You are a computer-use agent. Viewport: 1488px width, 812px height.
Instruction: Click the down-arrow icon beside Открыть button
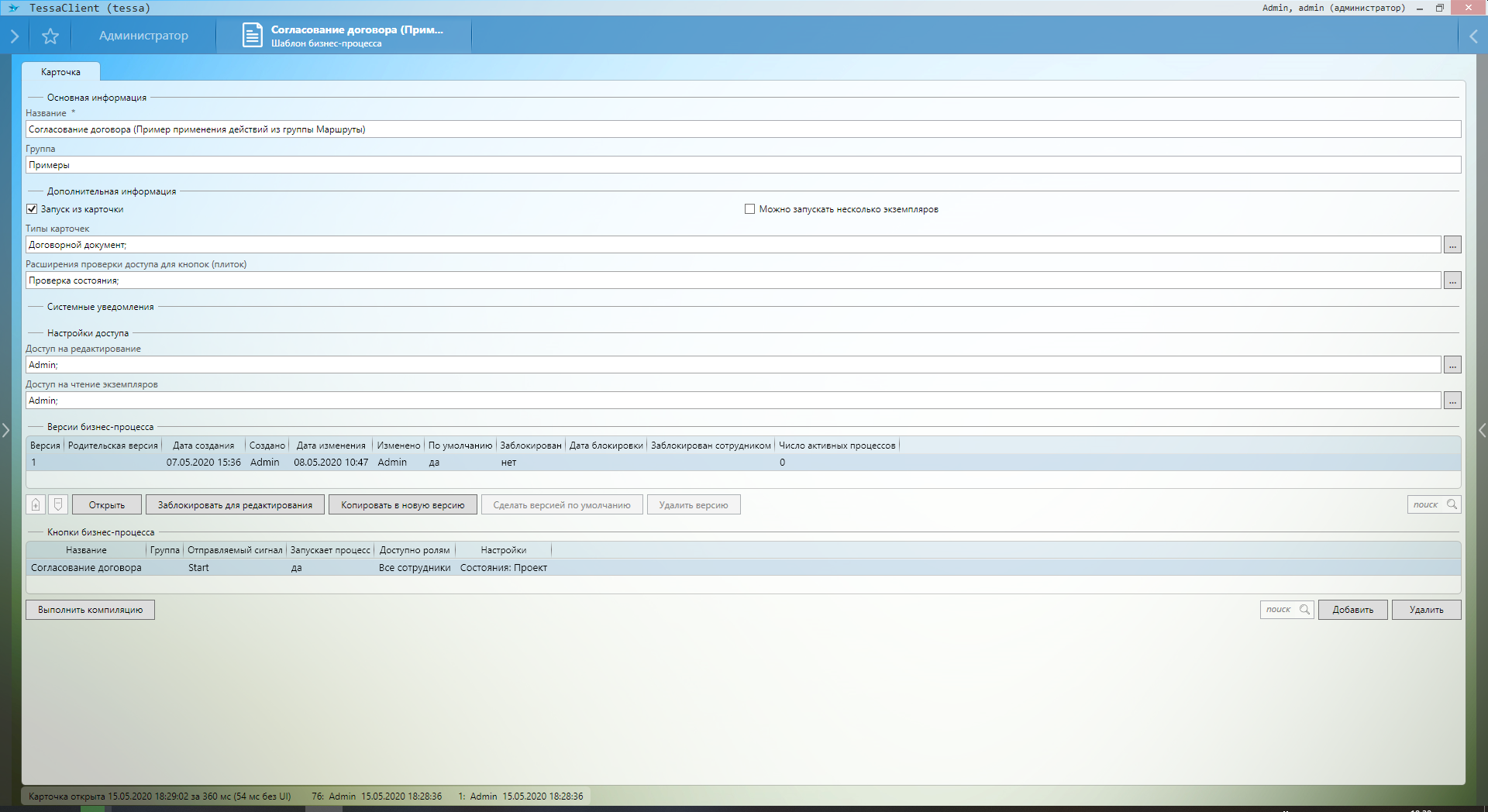tap(58, 505)
